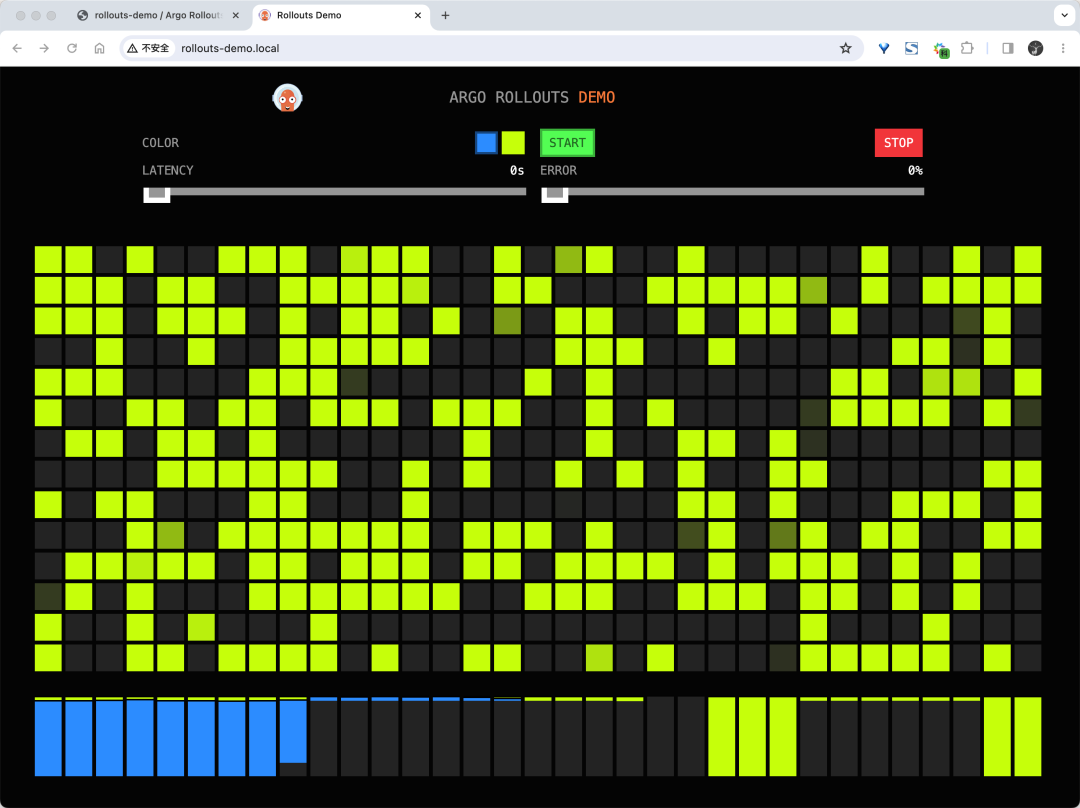Click the "0%" error value
The image size is (1080, 808).
pyautogui.click(x=915, y=170)
